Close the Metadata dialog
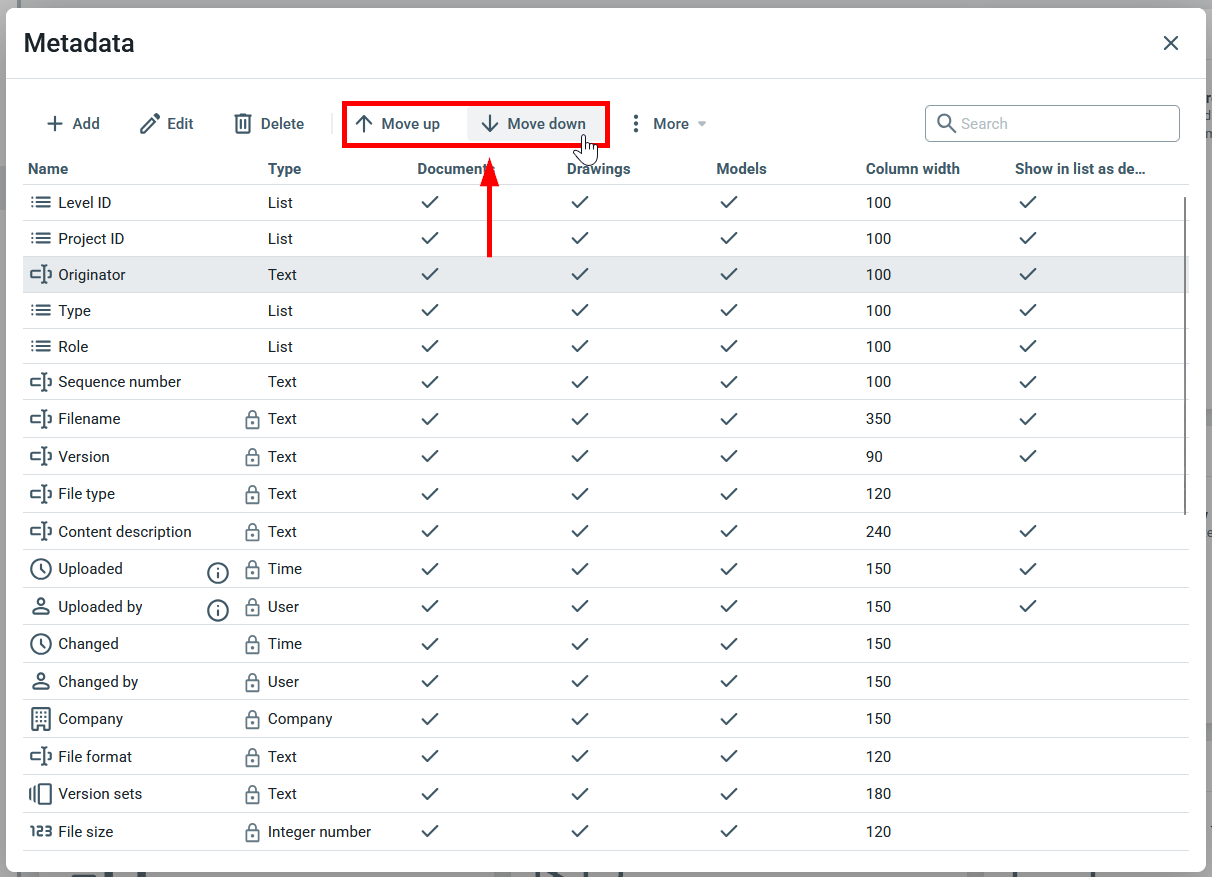The image size is (1212, 877). [x=1171, y=43]
